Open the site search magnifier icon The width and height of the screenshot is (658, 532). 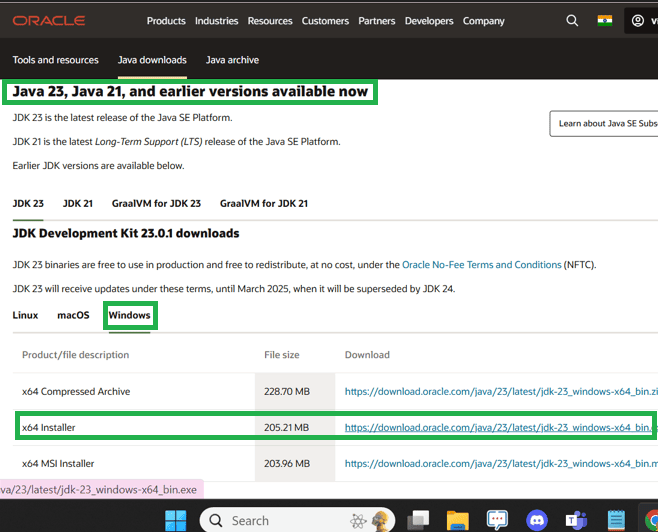tap(572, 20)
